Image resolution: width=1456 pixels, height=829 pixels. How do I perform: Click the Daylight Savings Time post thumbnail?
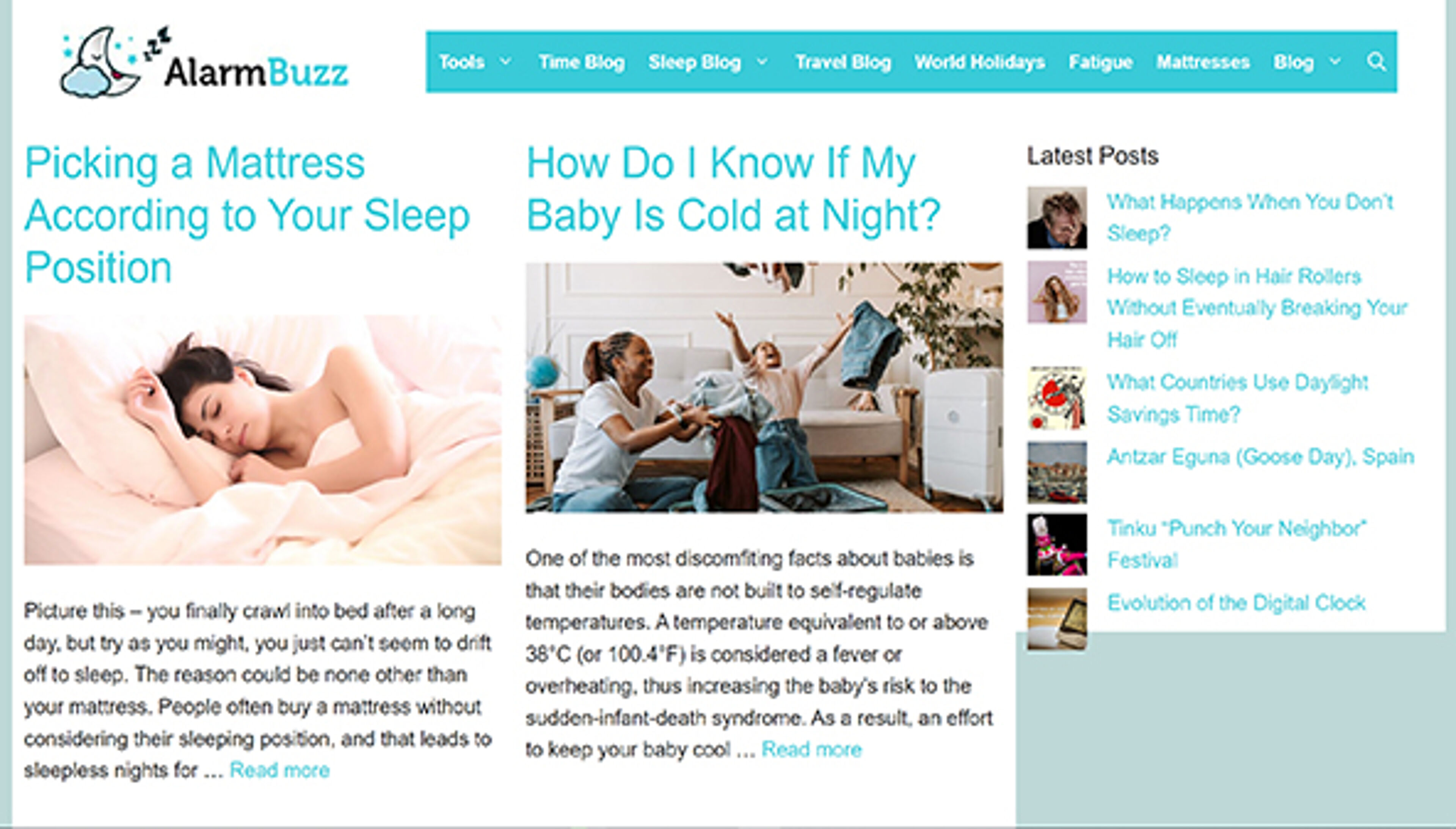pyautogui.click(x=1057, y=398)
